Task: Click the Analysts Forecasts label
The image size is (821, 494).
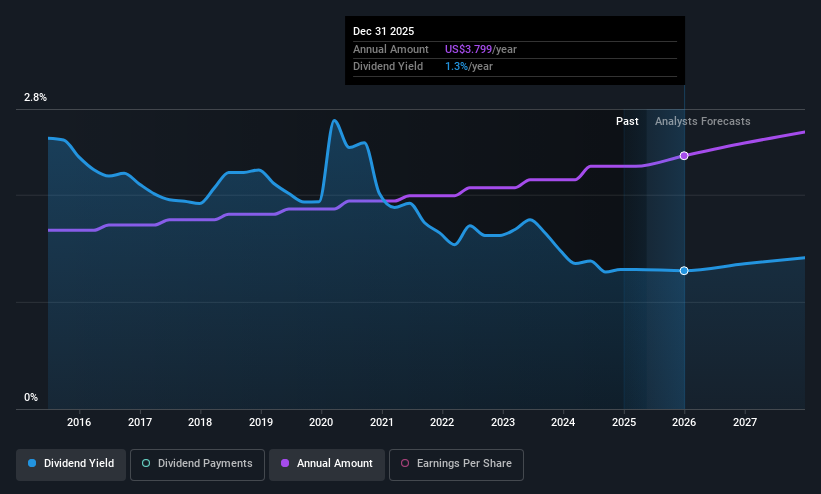Action: coord(703,122)
